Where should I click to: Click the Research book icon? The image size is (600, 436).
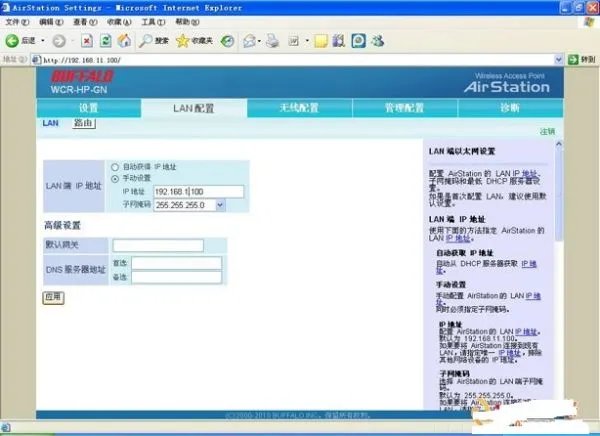click(339, 41)
